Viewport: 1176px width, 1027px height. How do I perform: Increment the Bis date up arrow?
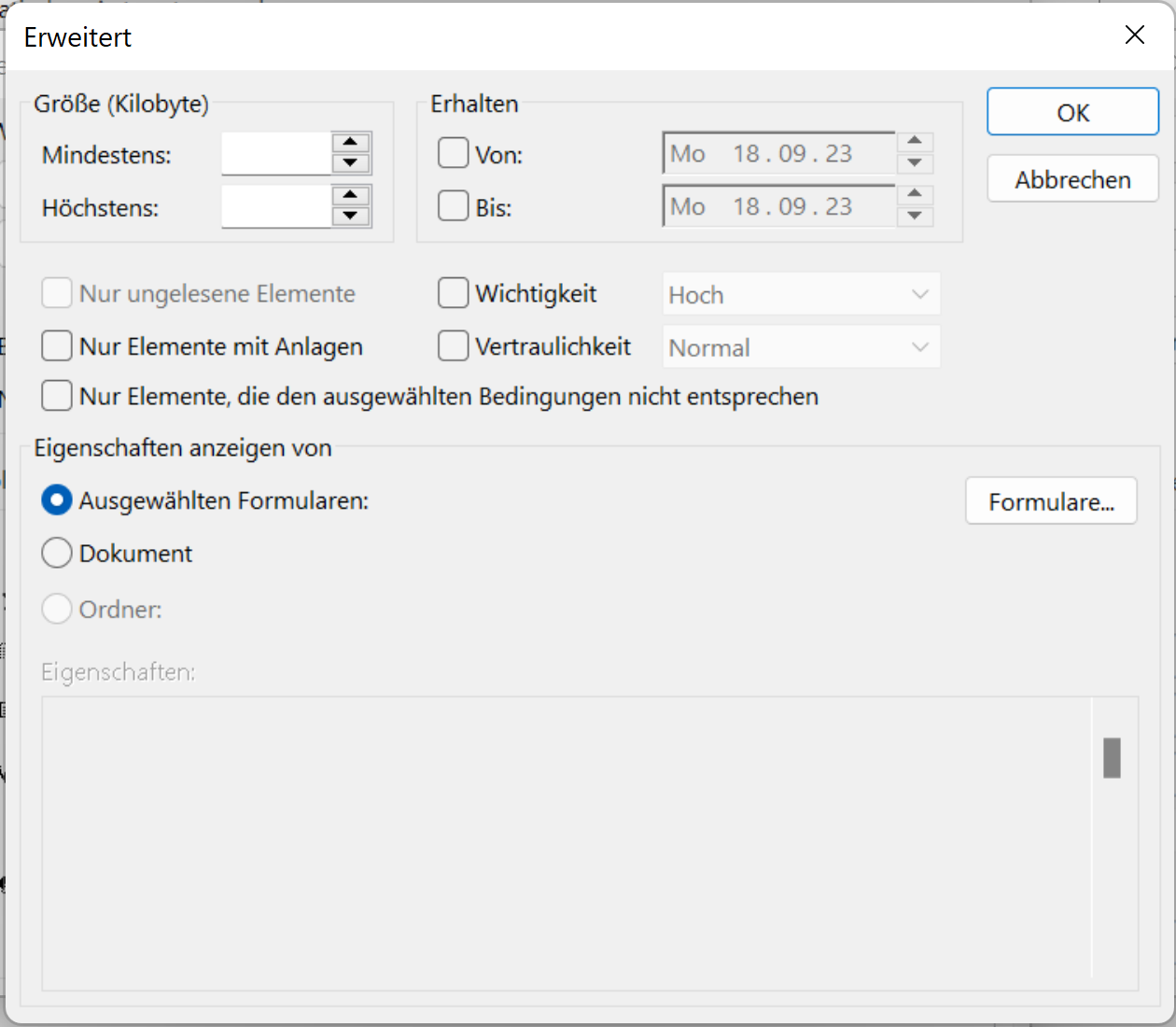coord(915,195)
